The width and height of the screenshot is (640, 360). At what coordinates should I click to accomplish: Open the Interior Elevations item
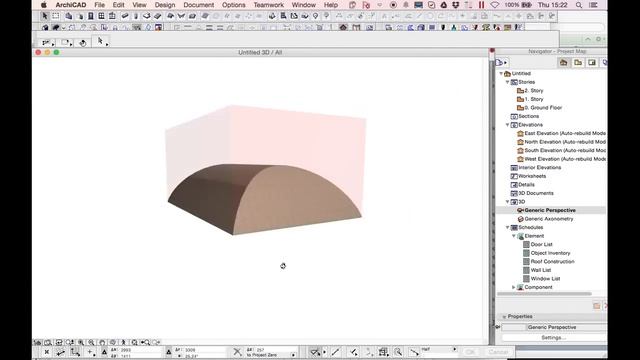point(540,168)
